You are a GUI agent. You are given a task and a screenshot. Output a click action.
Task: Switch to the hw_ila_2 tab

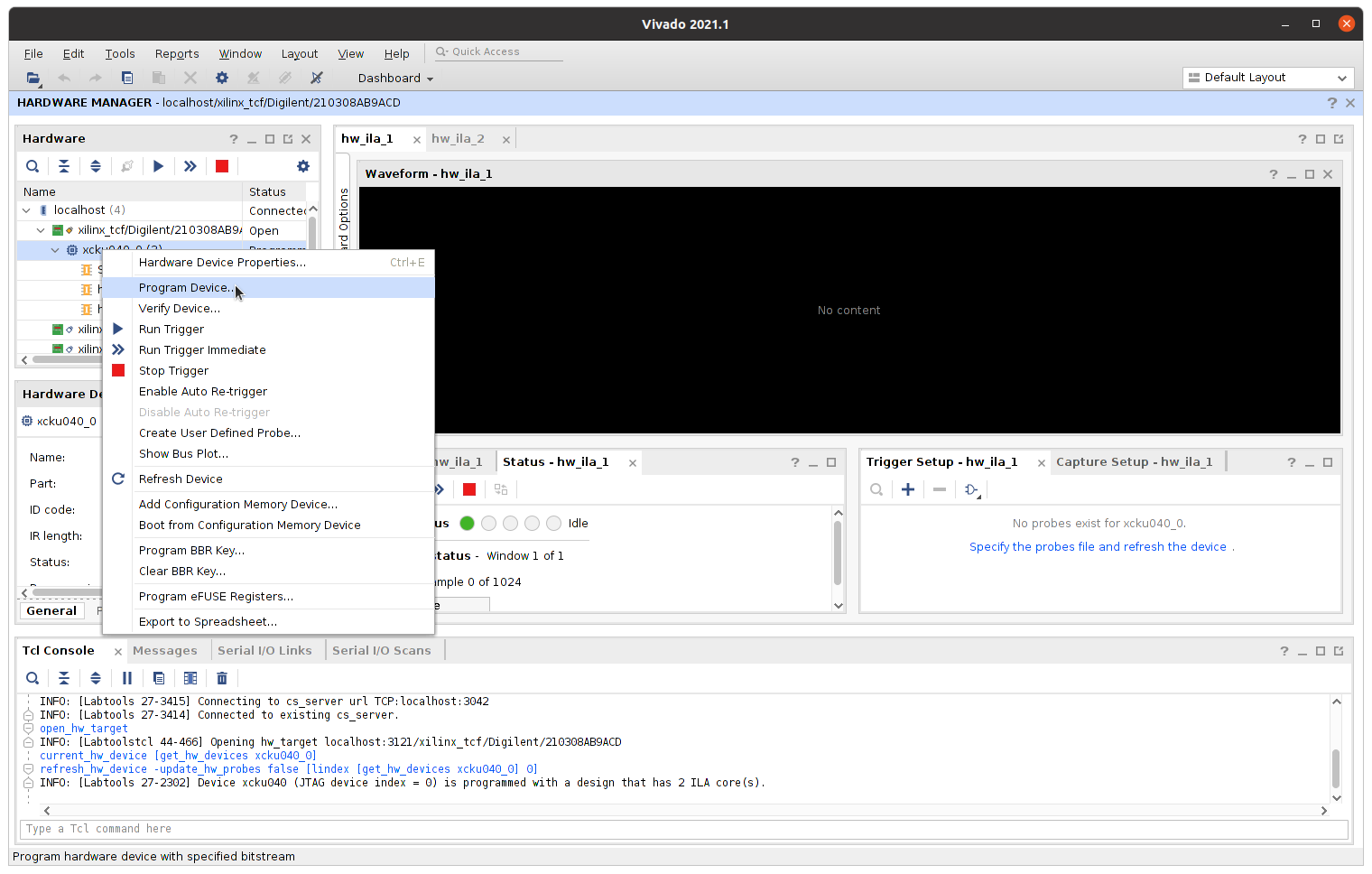pos(458,139)
